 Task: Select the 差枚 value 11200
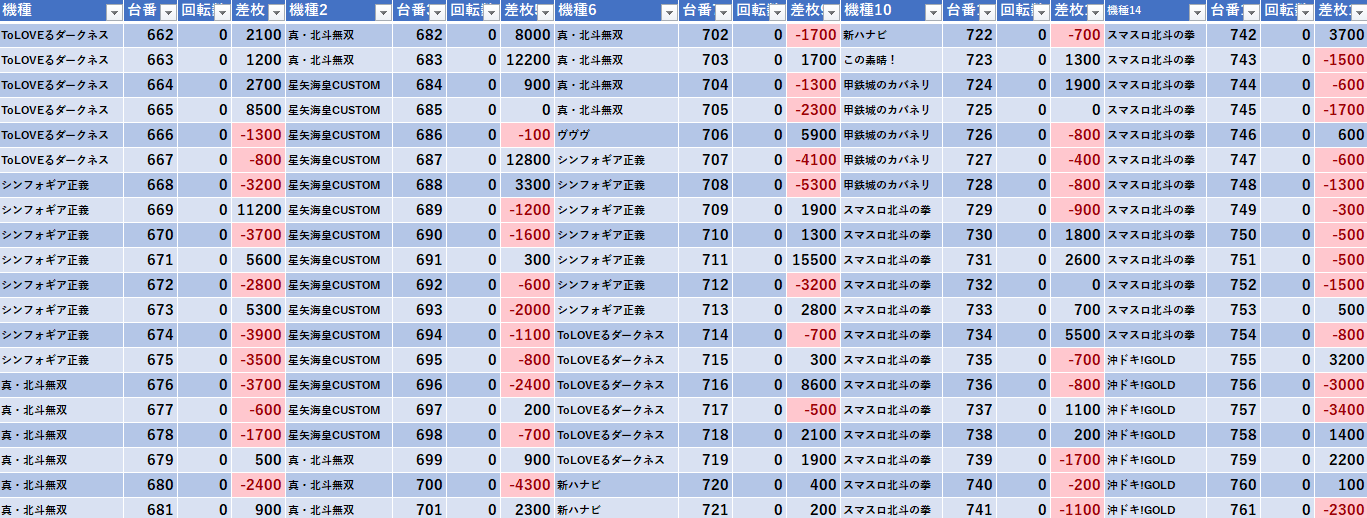258,210
